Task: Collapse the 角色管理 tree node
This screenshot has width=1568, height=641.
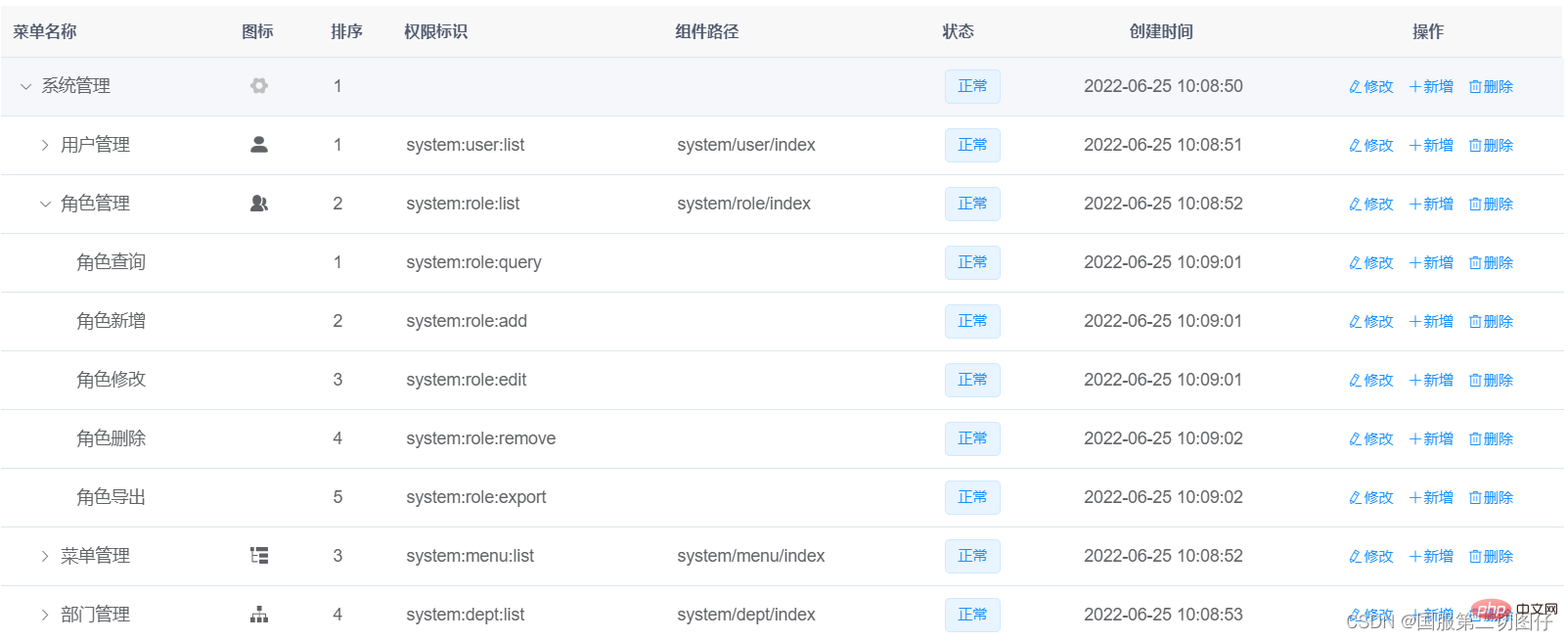Action: coord(45,205)
